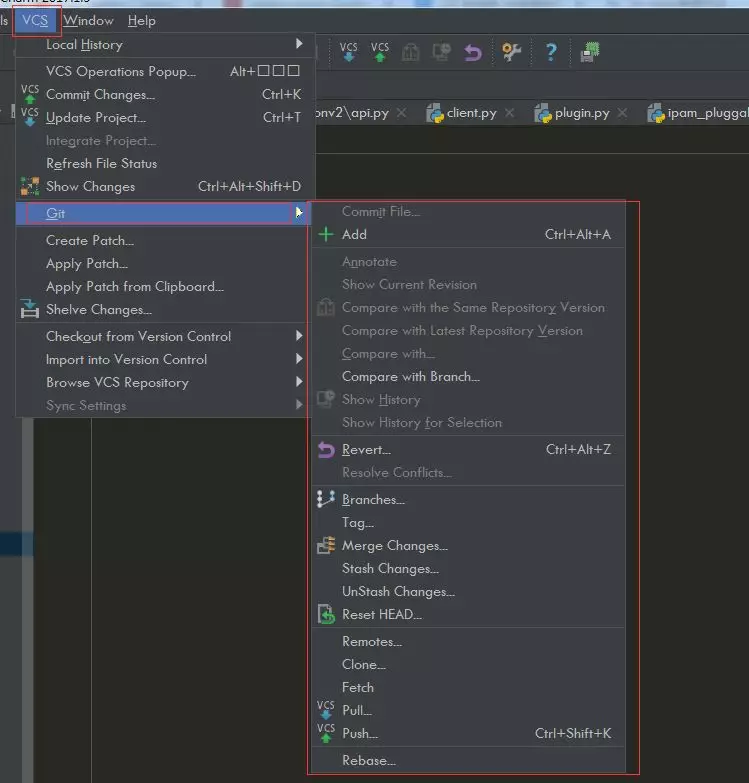Viewport: 749px width, 783px height.
Task: Select the Apply Patch… menu entry
Action: click(x=165, y=263)
